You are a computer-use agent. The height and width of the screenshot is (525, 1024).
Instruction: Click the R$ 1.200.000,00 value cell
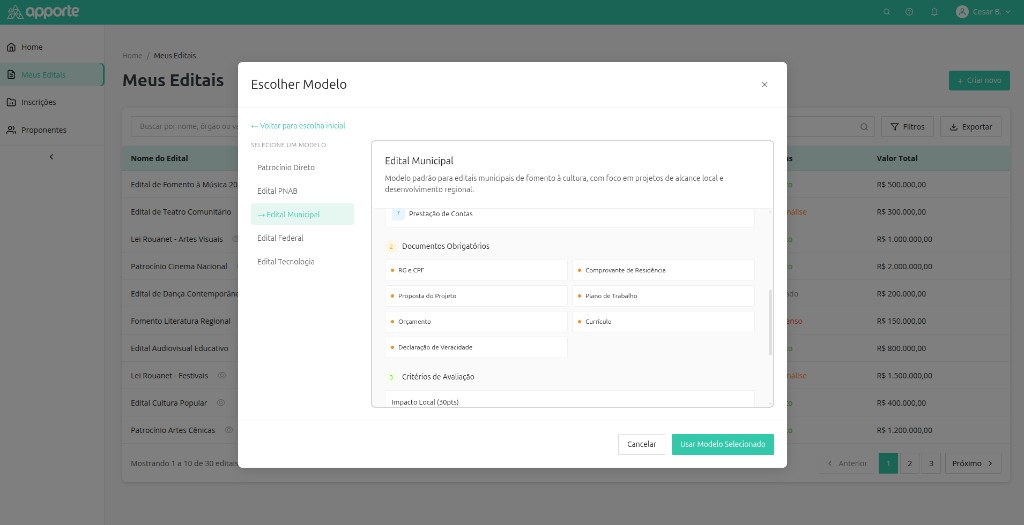[x=904, y=430]
